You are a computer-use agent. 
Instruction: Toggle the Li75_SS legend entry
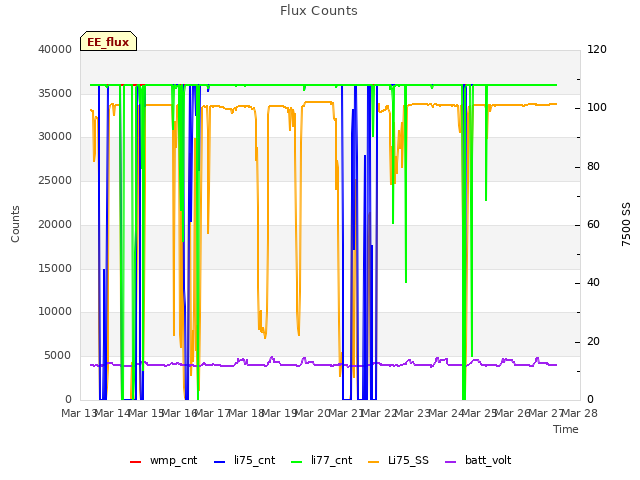coord(398,460)
